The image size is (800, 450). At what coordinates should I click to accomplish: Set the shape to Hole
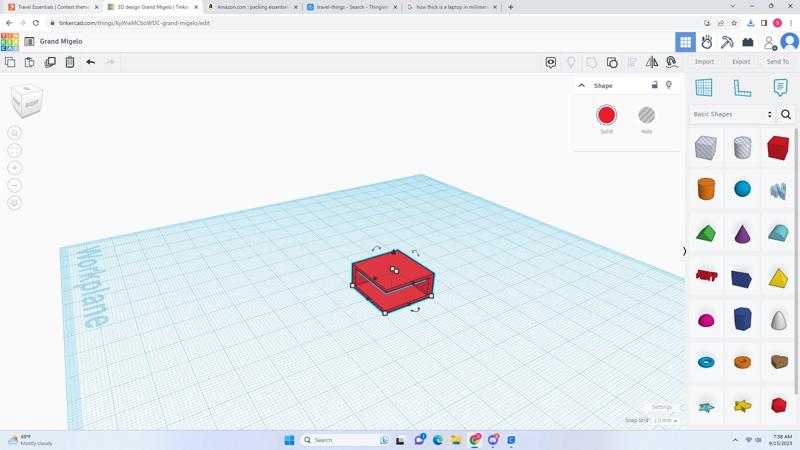(646, 115)
